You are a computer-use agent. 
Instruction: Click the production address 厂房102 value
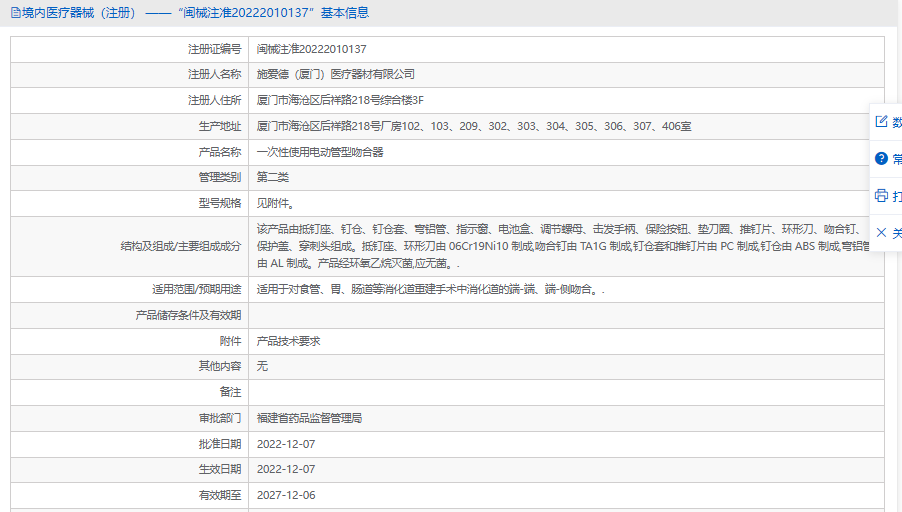pyautogui.click(x=473, y=127)
